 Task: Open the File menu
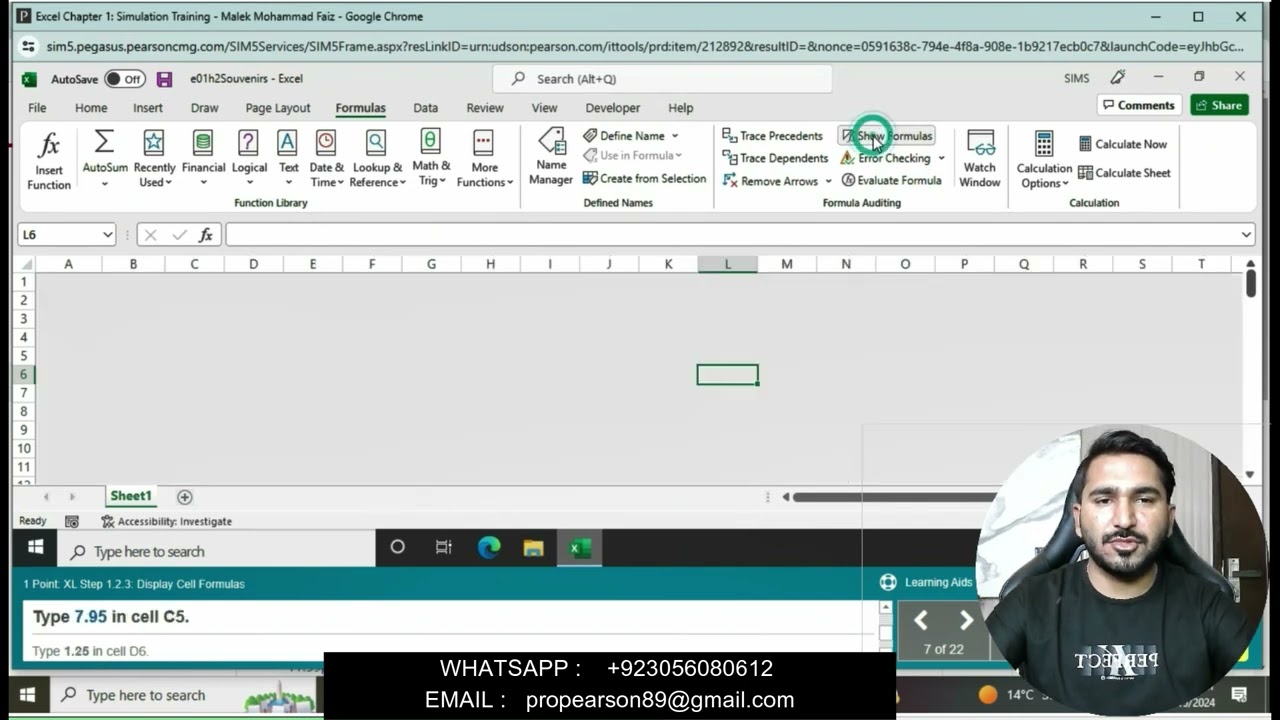coord(37,108)
